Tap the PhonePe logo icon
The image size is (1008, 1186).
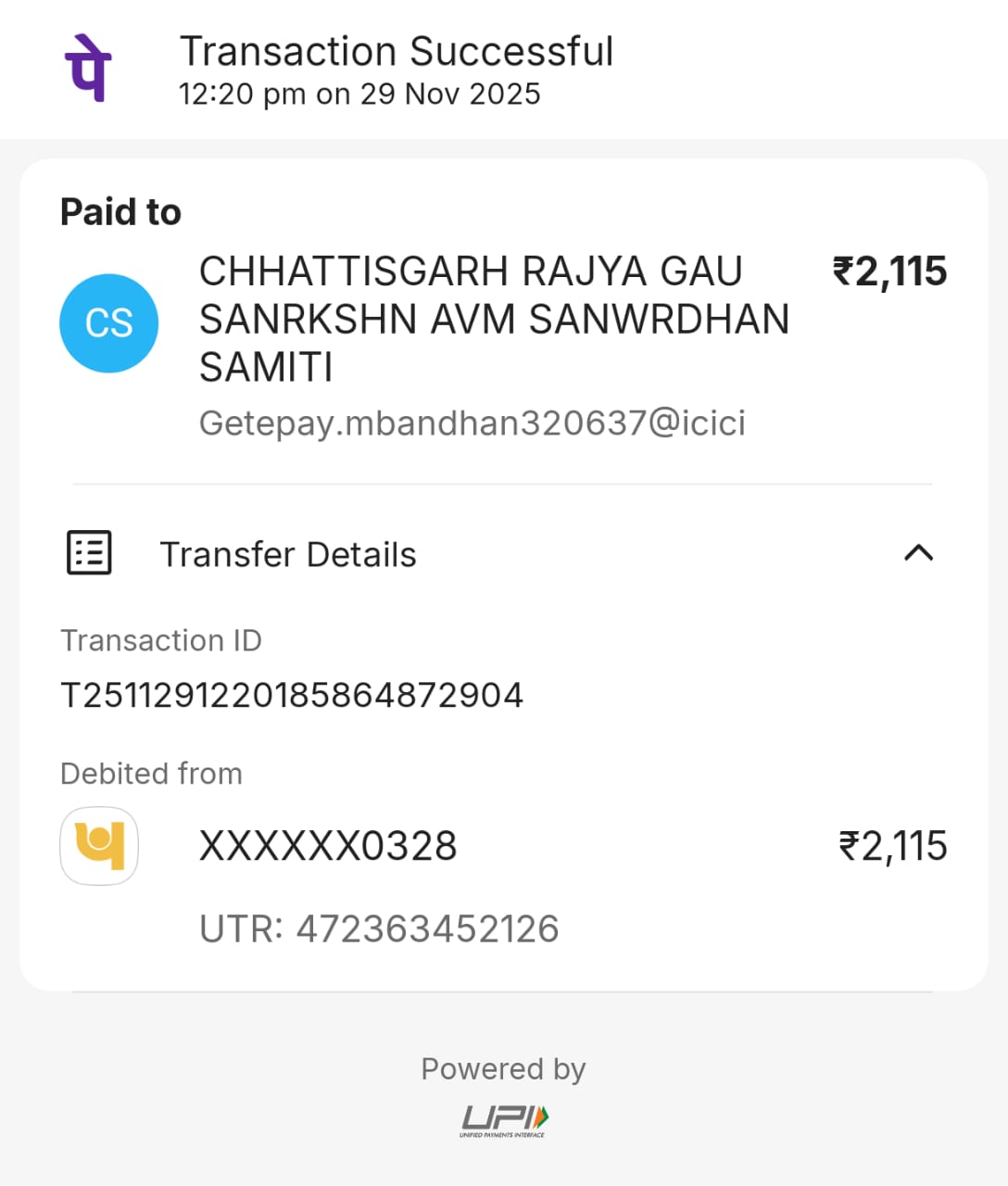(x=88, y=68)
